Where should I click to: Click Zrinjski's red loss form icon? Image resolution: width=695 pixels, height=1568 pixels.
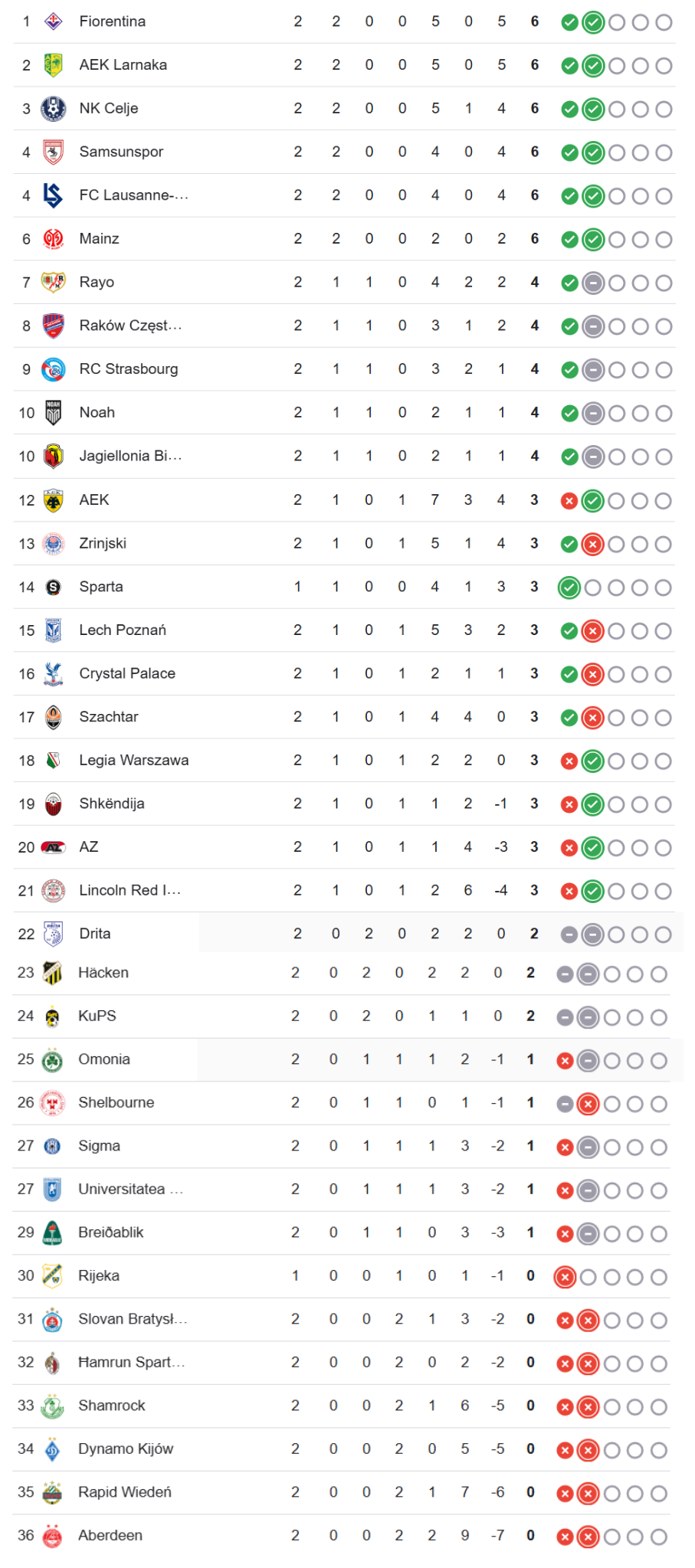click(x=593, y=545)
